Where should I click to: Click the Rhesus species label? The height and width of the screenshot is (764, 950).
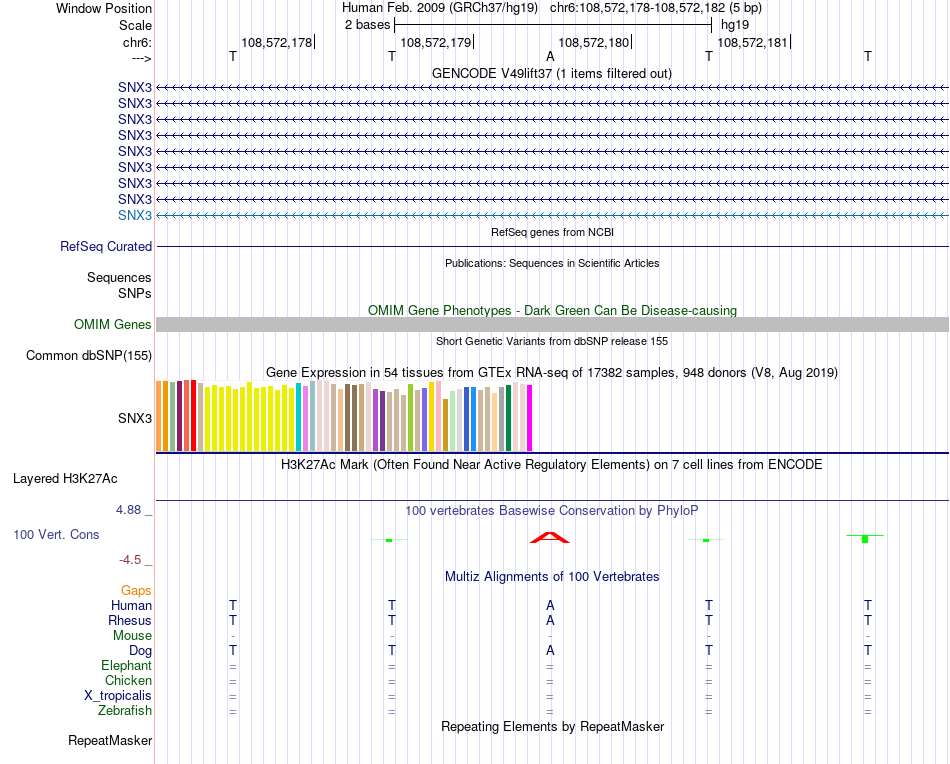pyautogui.click(x=130, y=620)
